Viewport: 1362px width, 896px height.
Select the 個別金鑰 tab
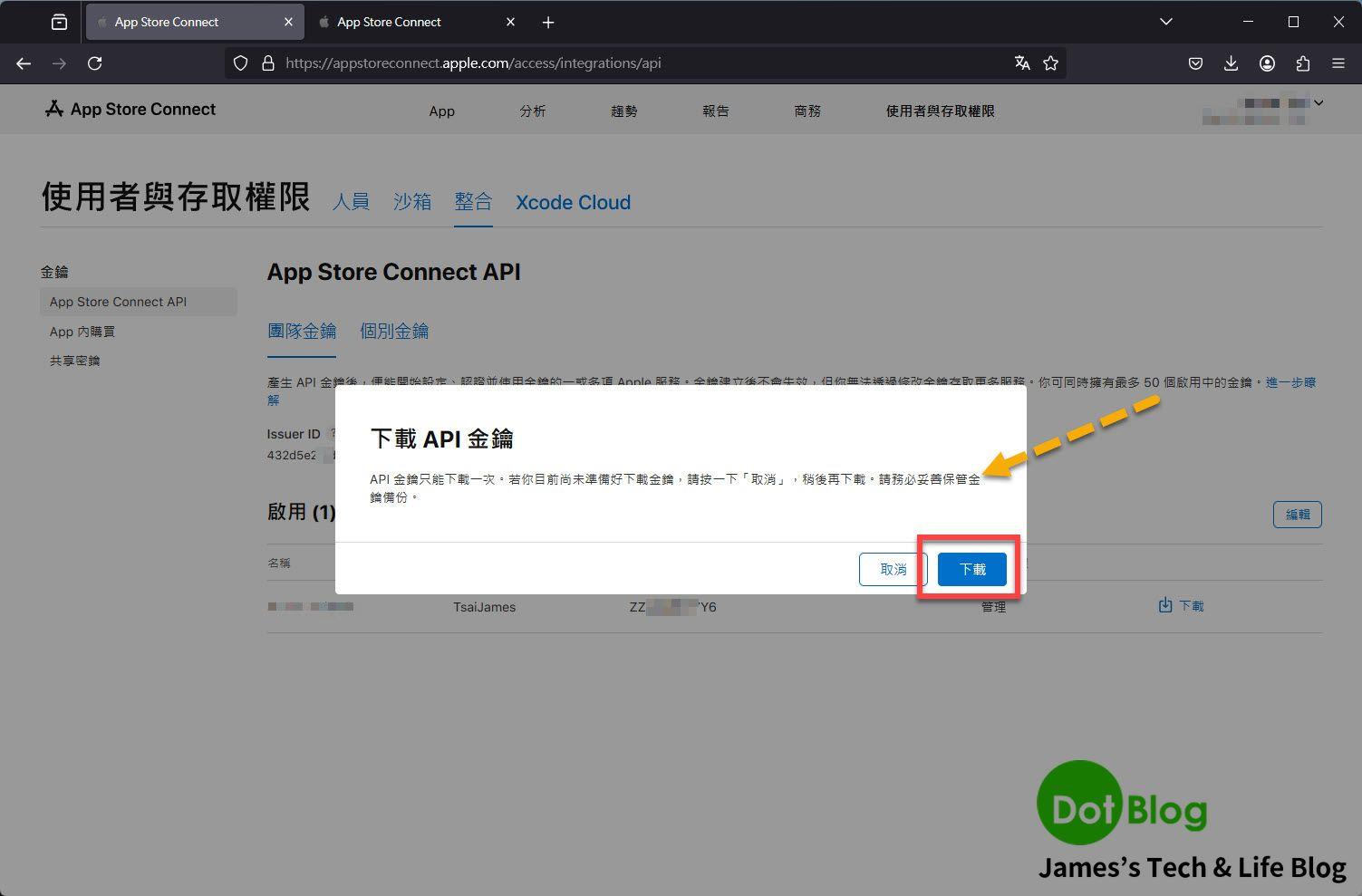coord(394,332)
